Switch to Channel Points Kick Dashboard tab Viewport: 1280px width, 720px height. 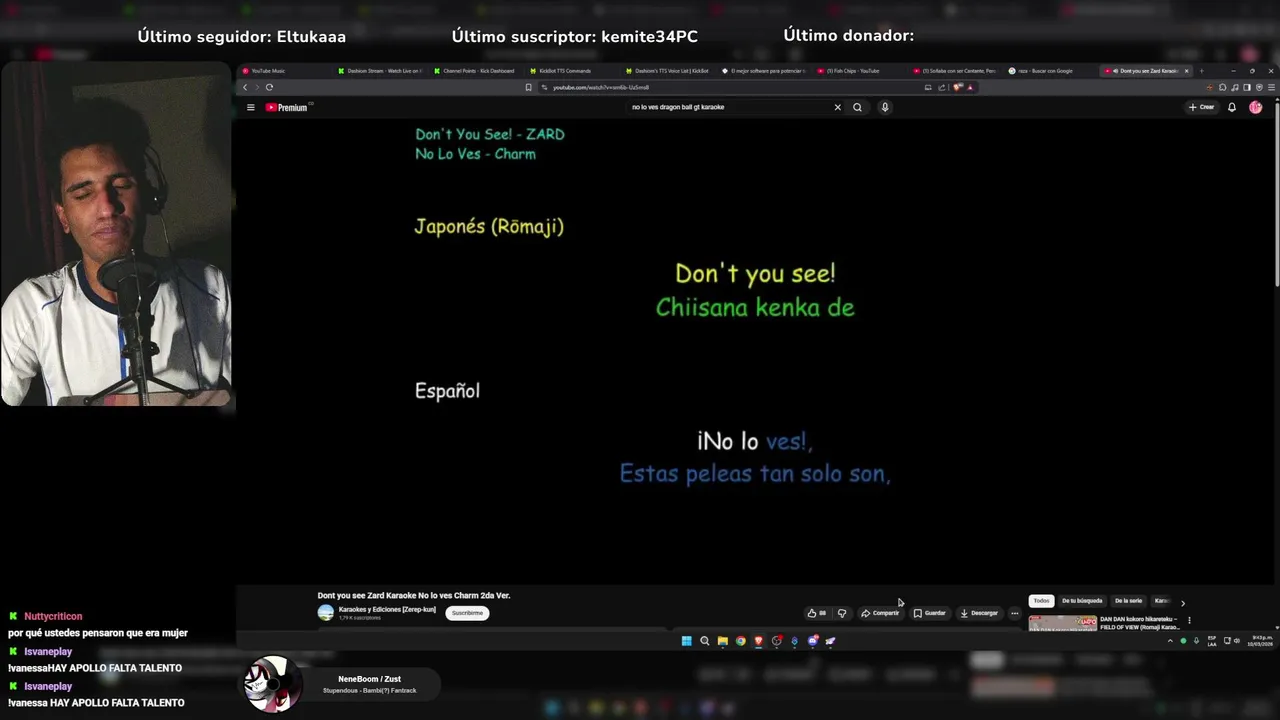click(475, 71)
